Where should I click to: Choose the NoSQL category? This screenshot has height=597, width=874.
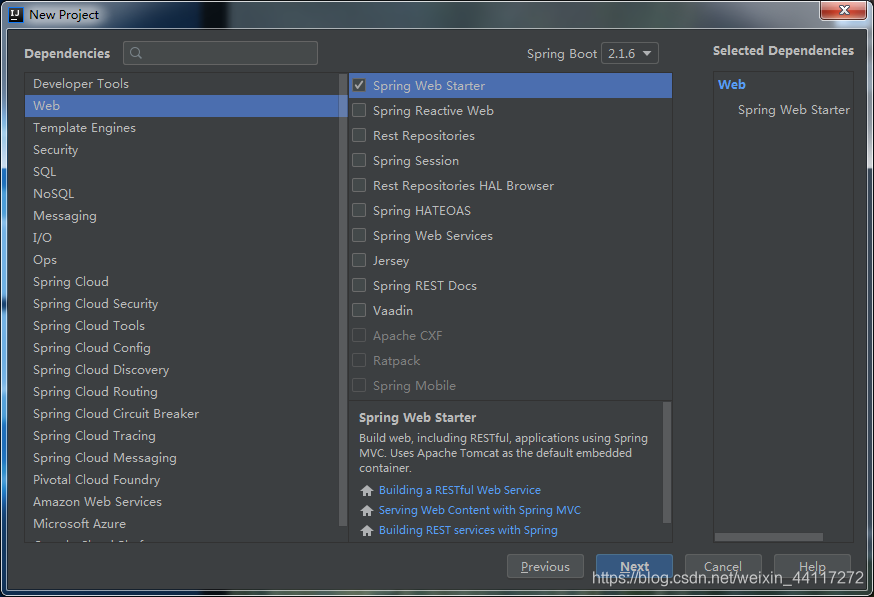[x=182, y=194]
